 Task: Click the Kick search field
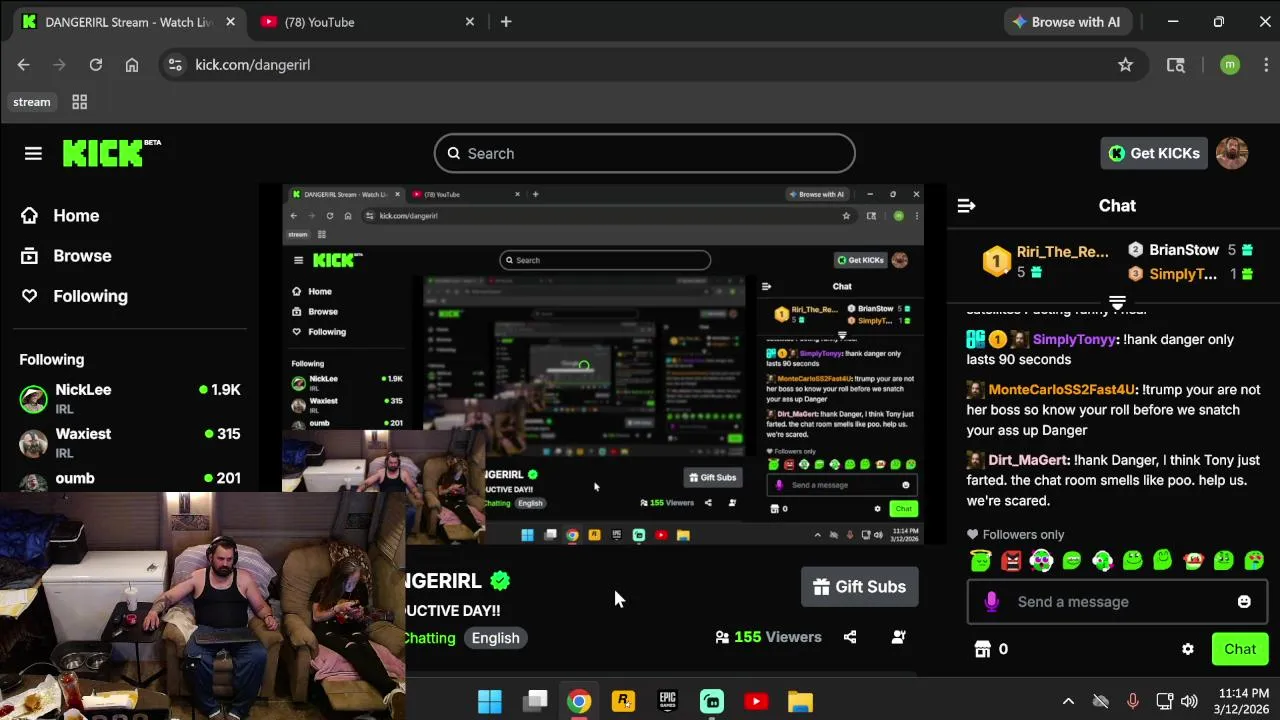644,153
